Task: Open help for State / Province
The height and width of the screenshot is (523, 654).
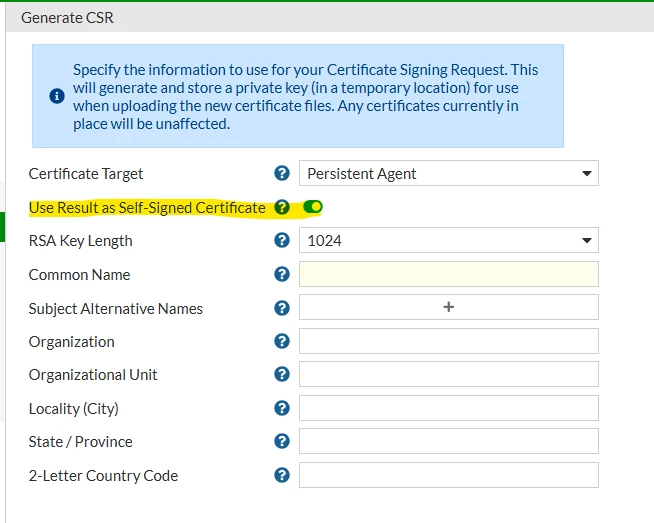Action: [x=282, y=441]
